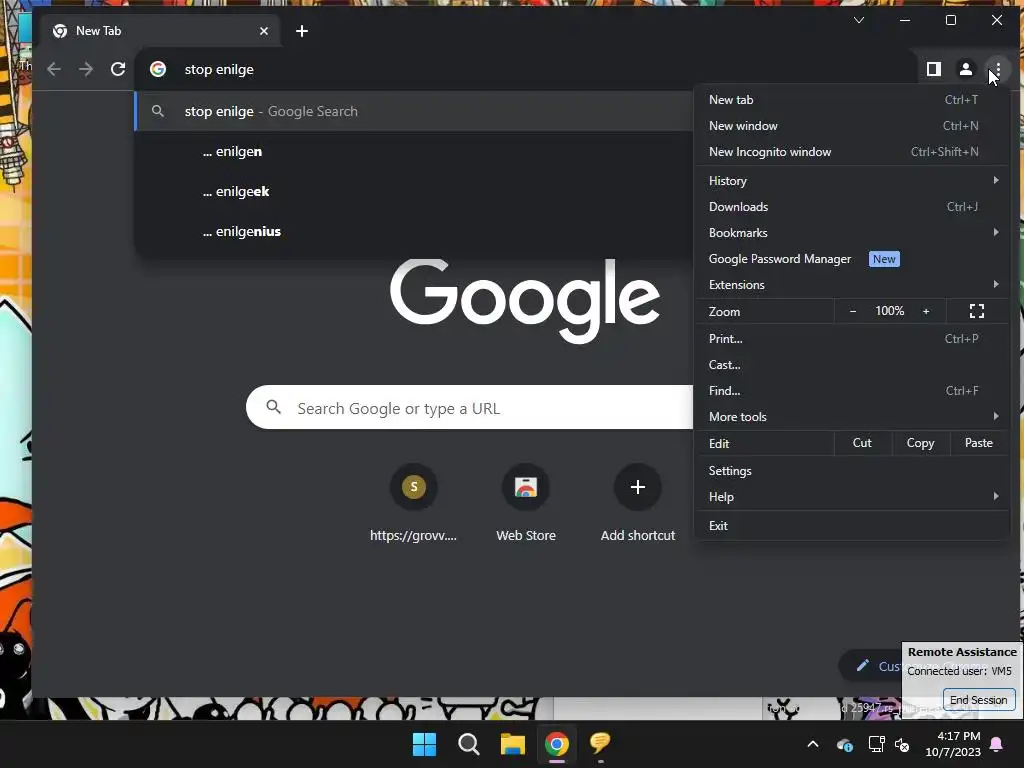
Task: Open the tab search chevron in the title bar
Action: click(859, 20)
